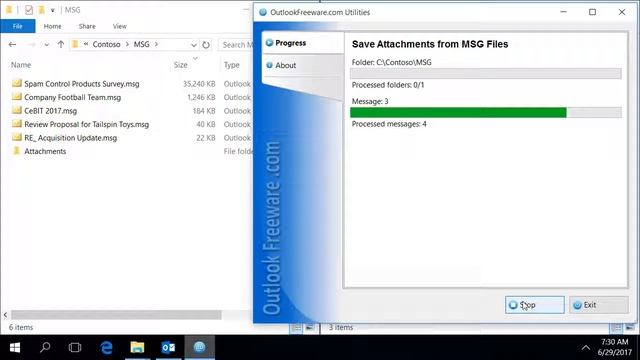The height and width of the screenshot is (360, 640).
Task: Open the File tab in Explorer ribbon
Action: (18, 26)
